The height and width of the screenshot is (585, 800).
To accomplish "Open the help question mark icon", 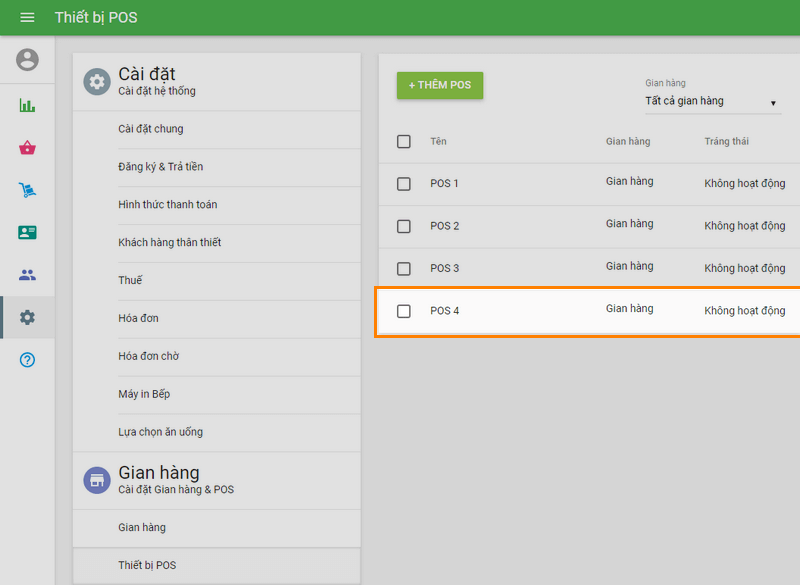I will coord(27,360).
